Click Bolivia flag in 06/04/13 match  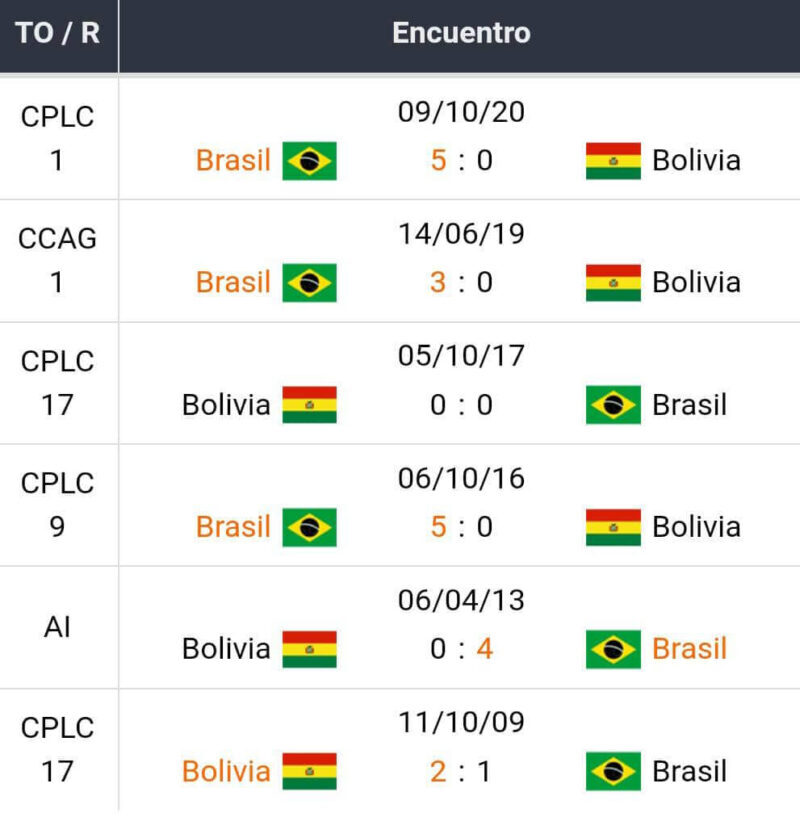coord(309,649)
